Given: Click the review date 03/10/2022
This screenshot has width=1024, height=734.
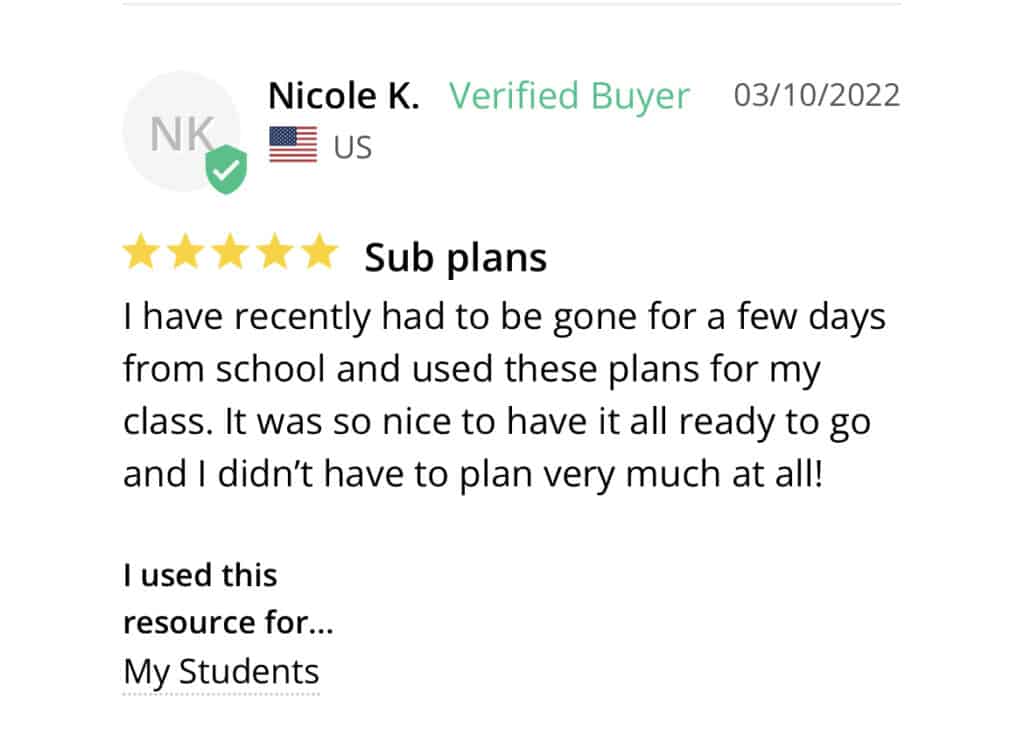Looking at the screenshot, I should click(816, 95).
